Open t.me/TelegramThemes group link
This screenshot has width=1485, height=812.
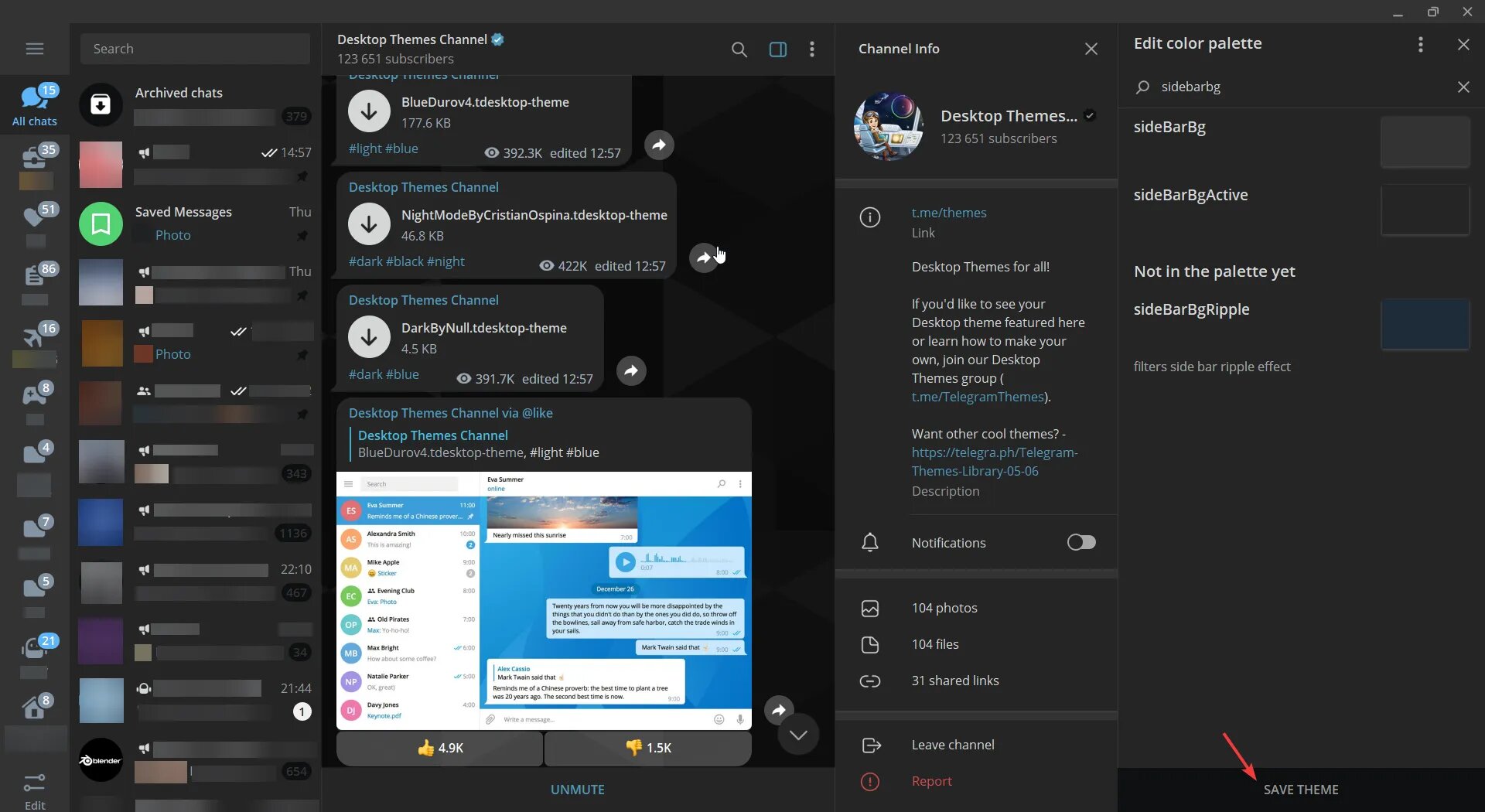coord(978,397)
